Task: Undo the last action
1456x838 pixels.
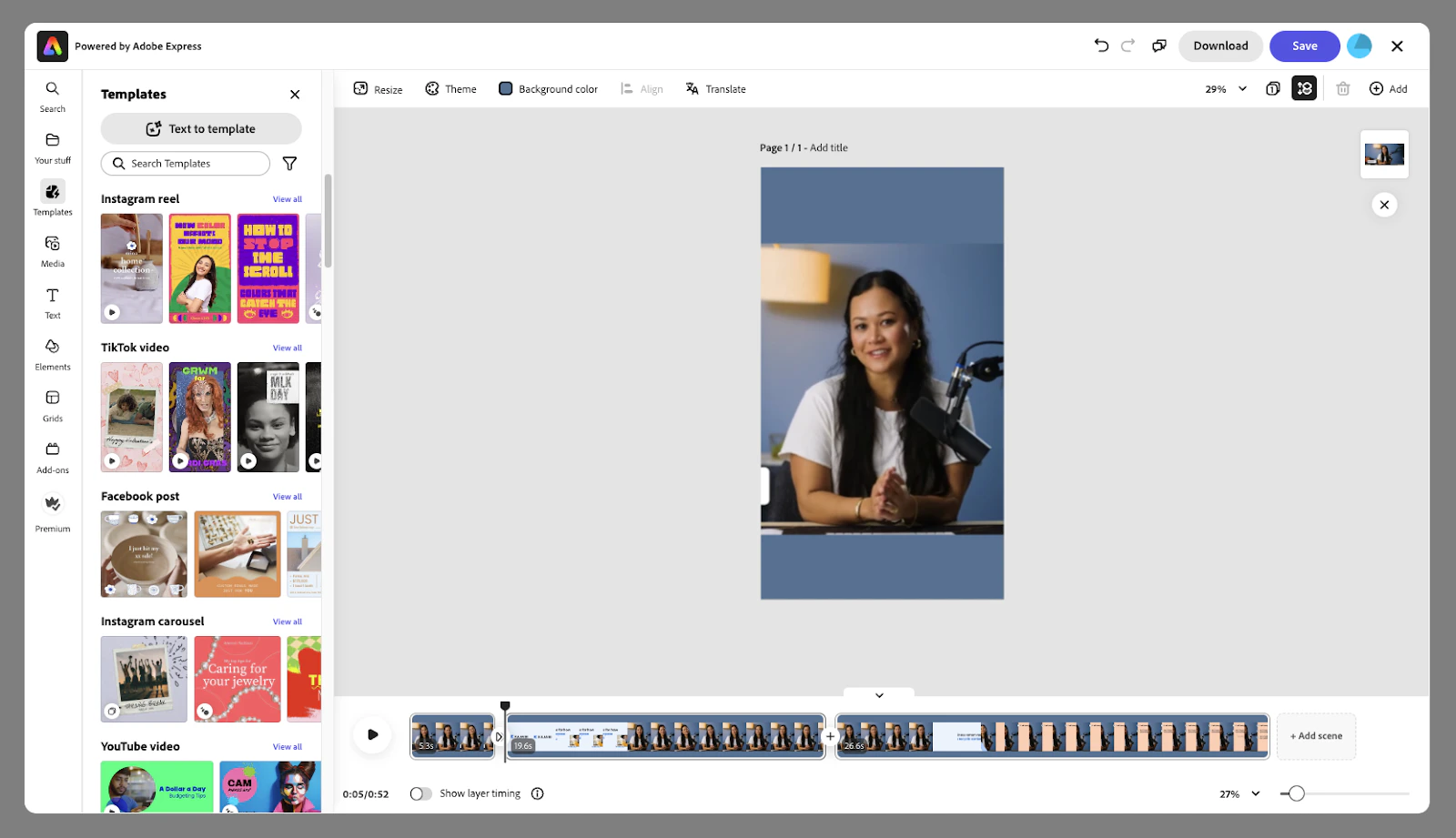Action: tap(1102, 45)
